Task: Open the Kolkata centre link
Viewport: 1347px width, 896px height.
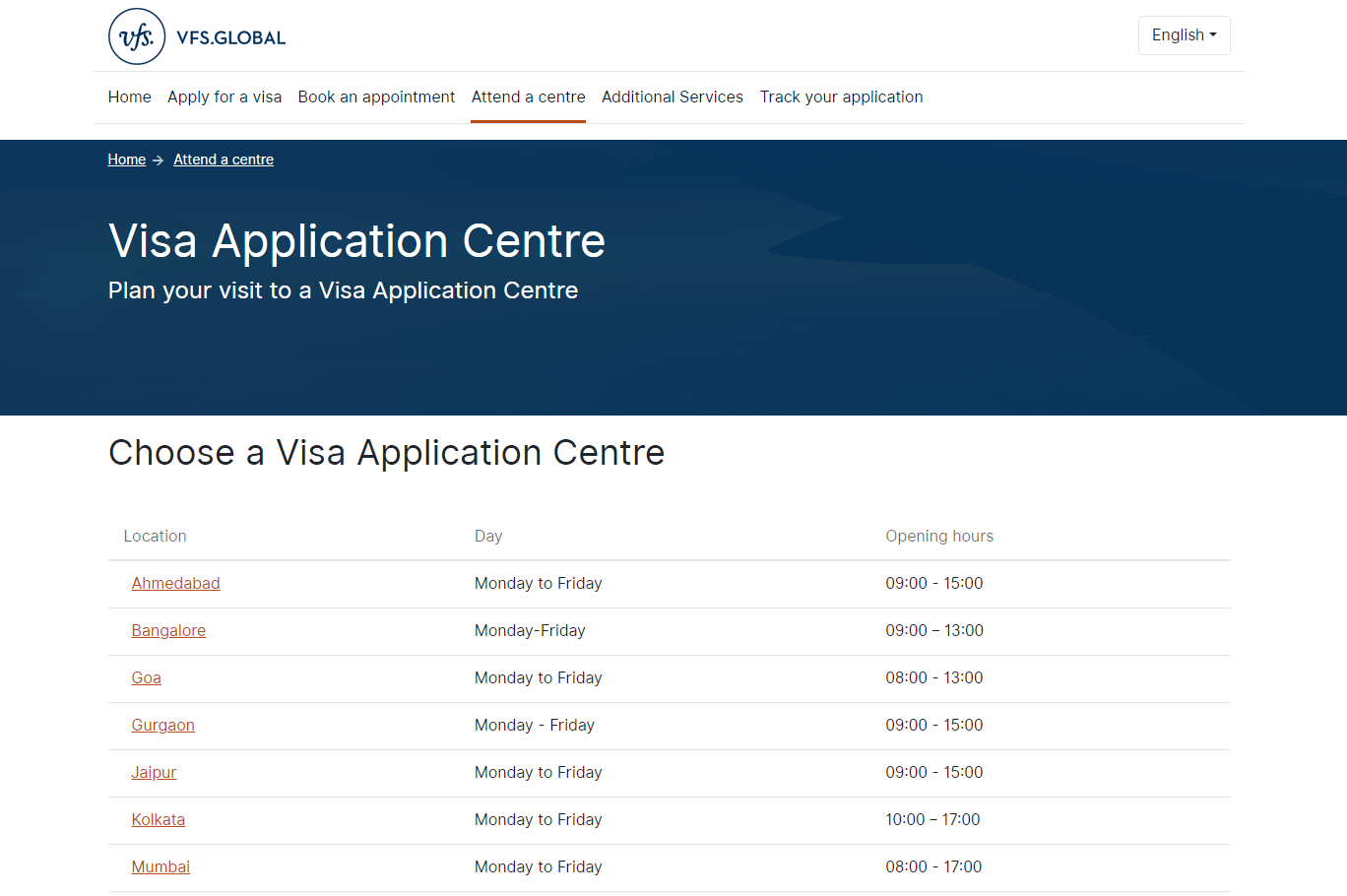Action: click(x=159, y=819)
